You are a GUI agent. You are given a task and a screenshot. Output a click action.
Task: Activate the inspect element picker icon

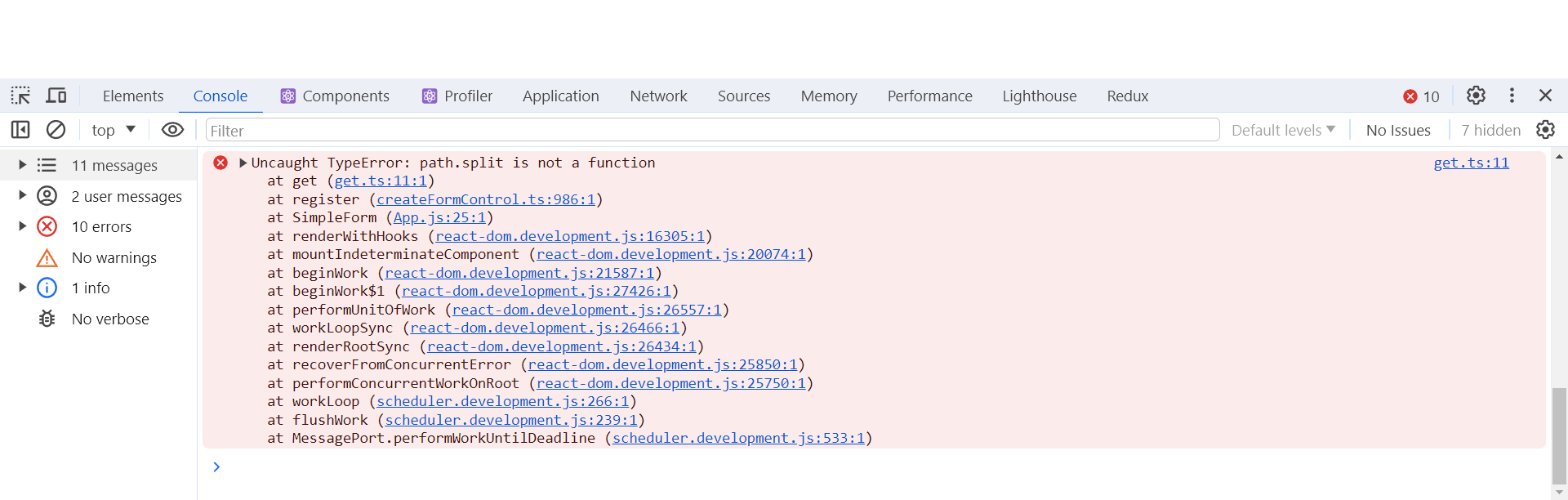tap(20, 96)
